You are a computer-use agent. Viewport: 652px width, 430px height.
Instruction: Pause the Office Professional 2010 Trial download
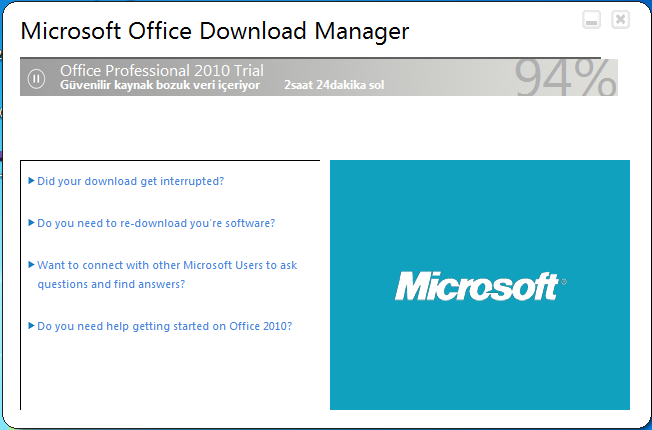36,77
